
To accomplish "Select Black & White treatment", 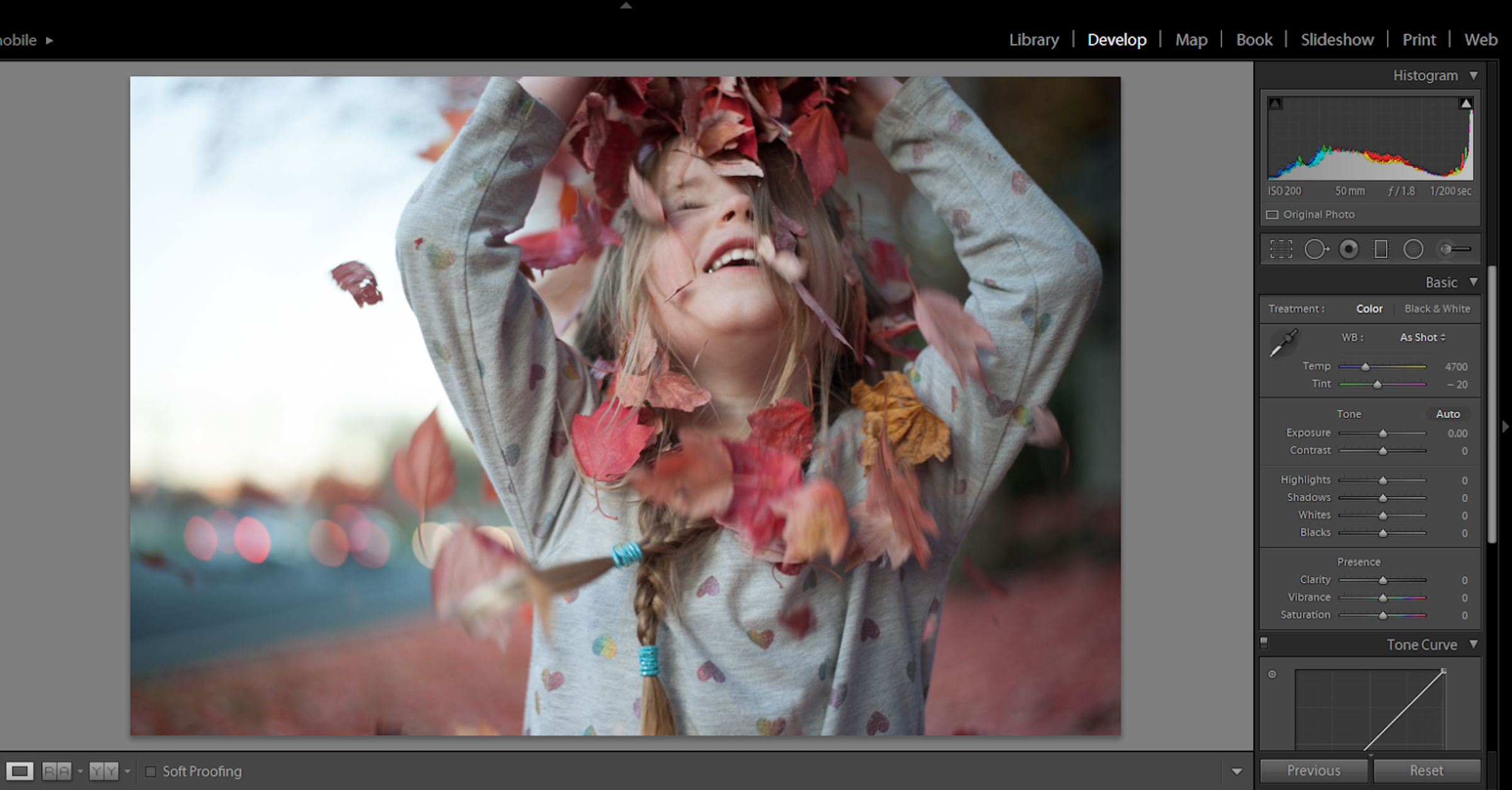I will 1437,309.
